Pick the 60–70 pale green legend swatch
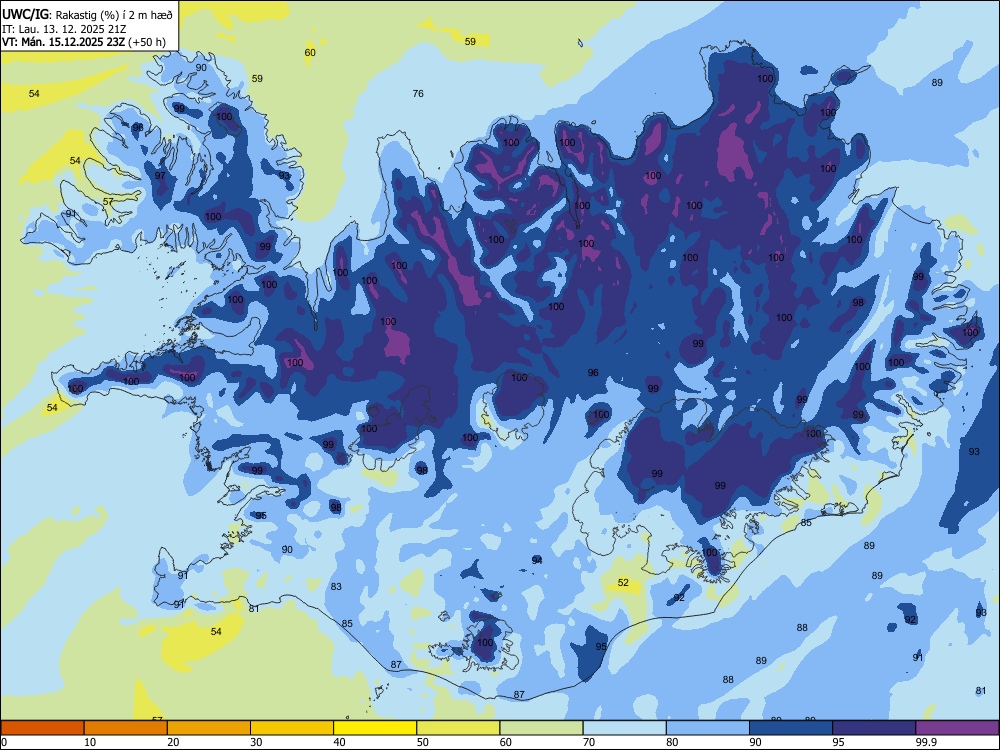Screen dimensions: 1000x750 541,728
